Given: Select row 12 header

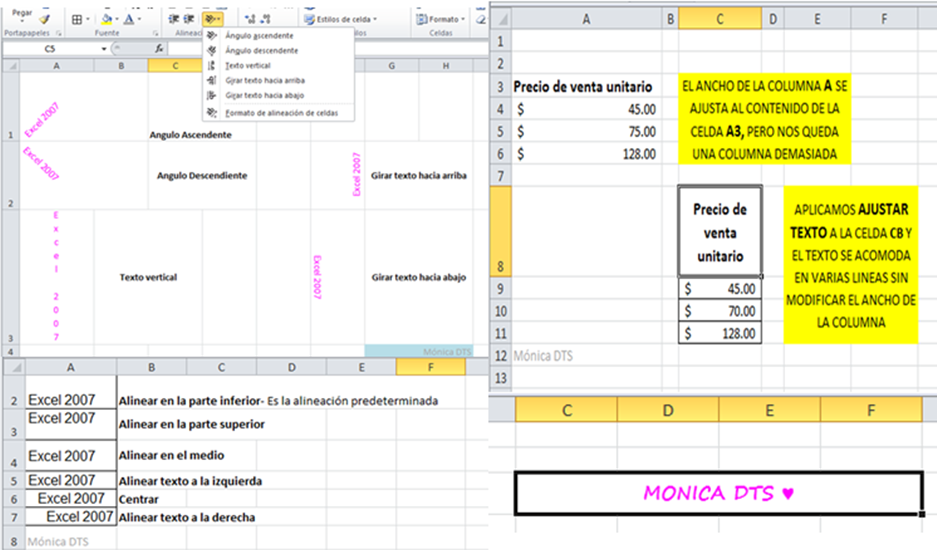Looking at the screenshot, I should [501, 356].
